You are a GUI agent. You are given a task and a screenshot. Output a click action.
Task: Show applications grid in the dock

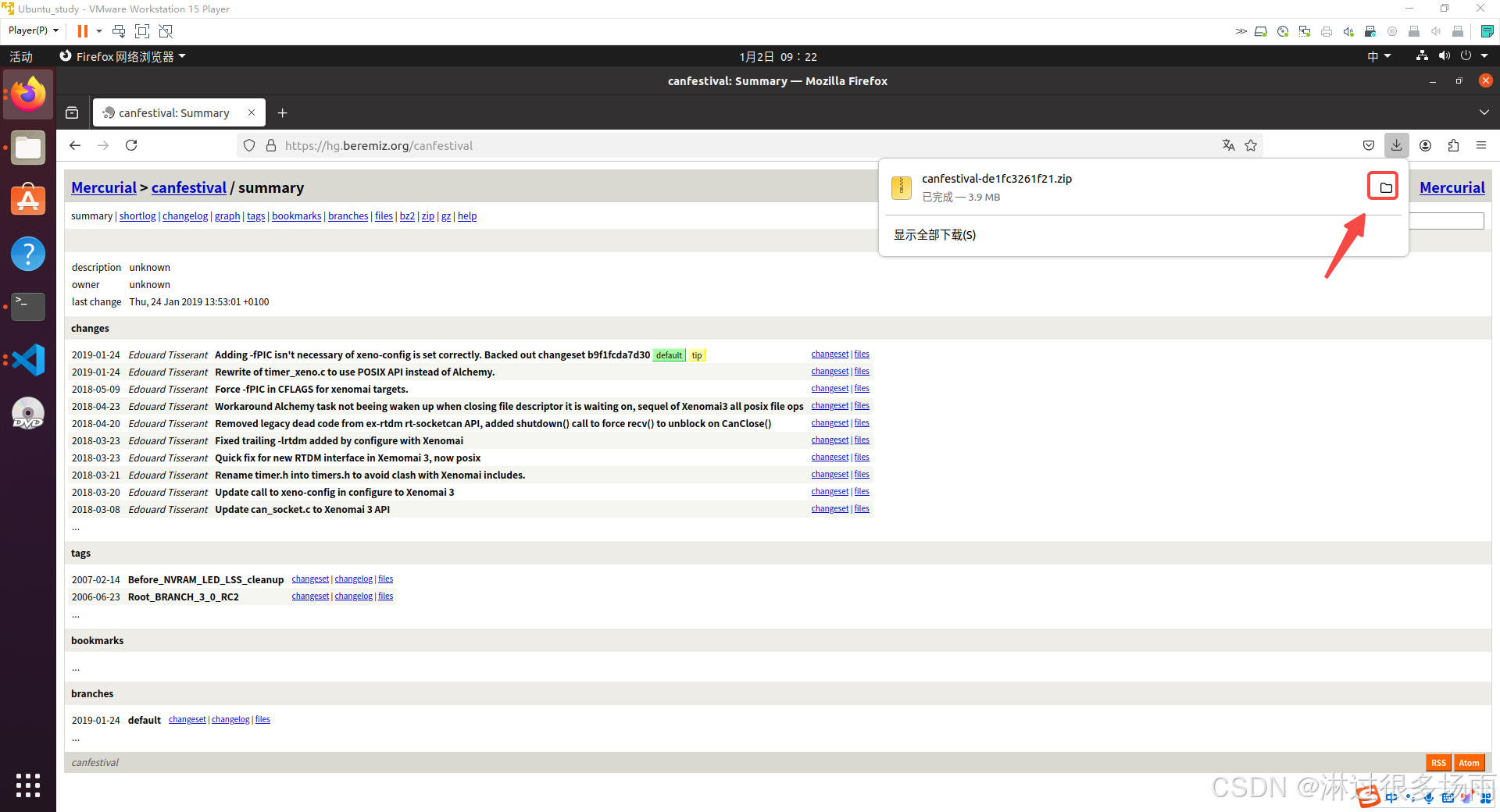click(x=28, y=785)
